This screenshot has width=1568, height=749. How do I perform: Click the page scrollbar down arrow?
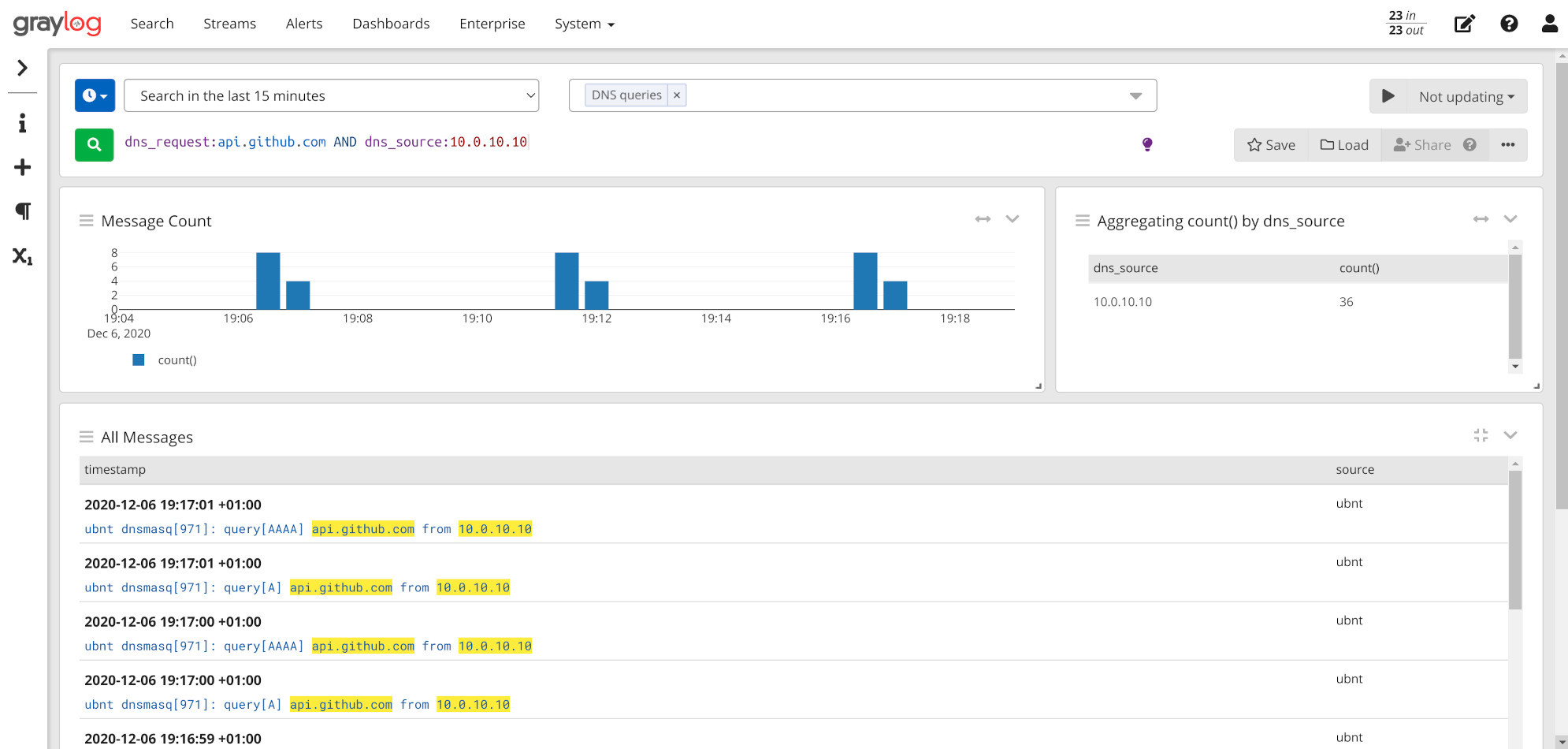click(x=1562, y=742)
